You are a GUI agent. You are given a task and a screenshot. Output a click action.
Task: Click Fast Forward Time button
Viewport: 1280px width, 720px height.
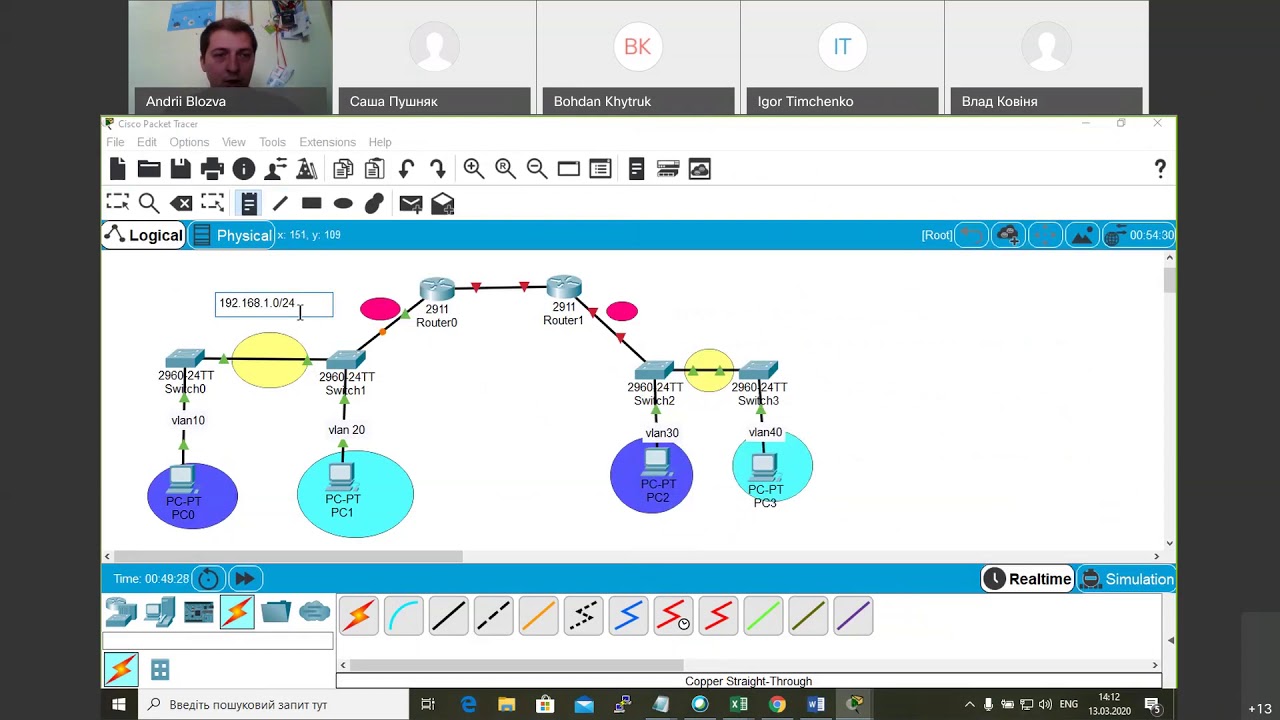point(245,578)
